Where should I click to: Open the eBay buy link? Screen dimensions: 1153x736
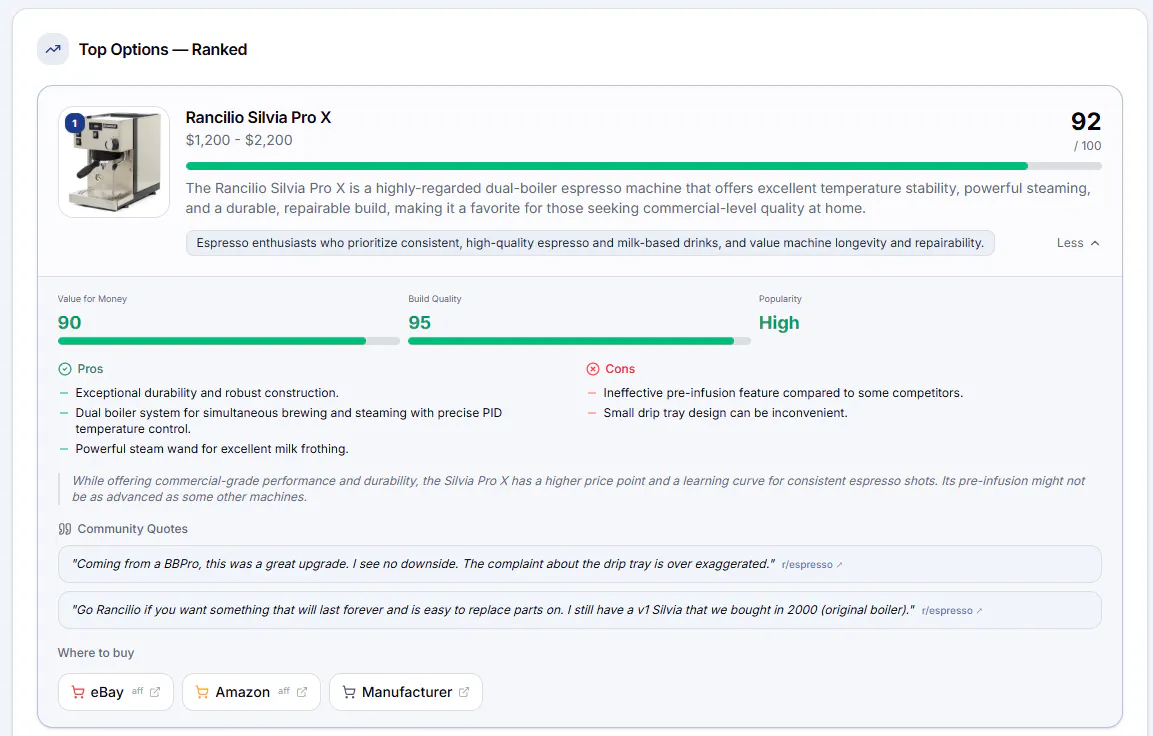pyautogui.click(x=115, y=692)
